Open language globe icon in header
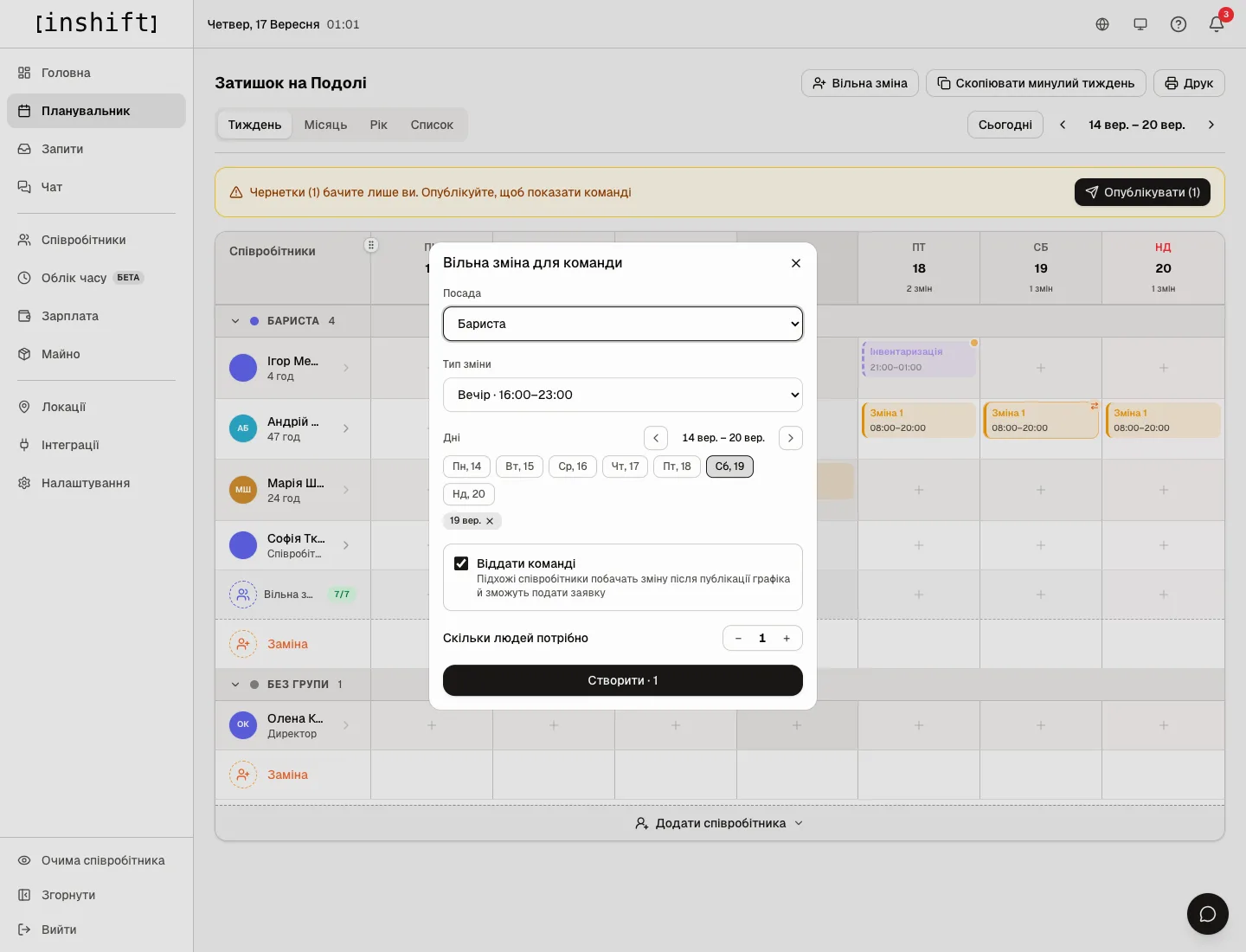1246x952 pixels. coord(1102,24)
